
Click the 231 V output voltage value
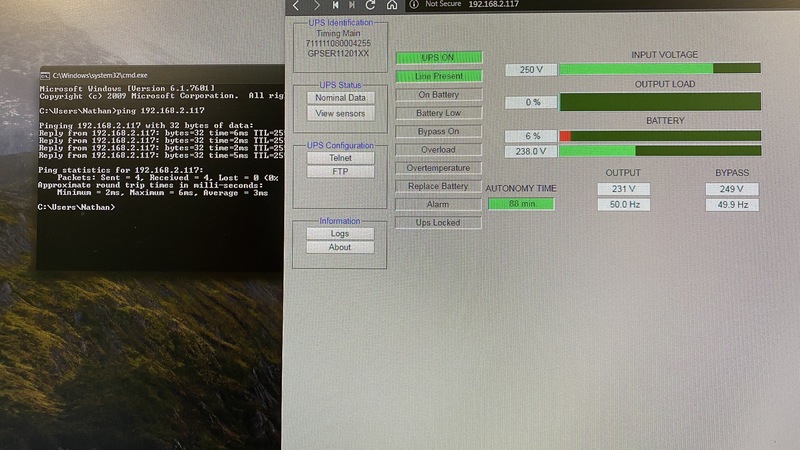click(623, 189)
